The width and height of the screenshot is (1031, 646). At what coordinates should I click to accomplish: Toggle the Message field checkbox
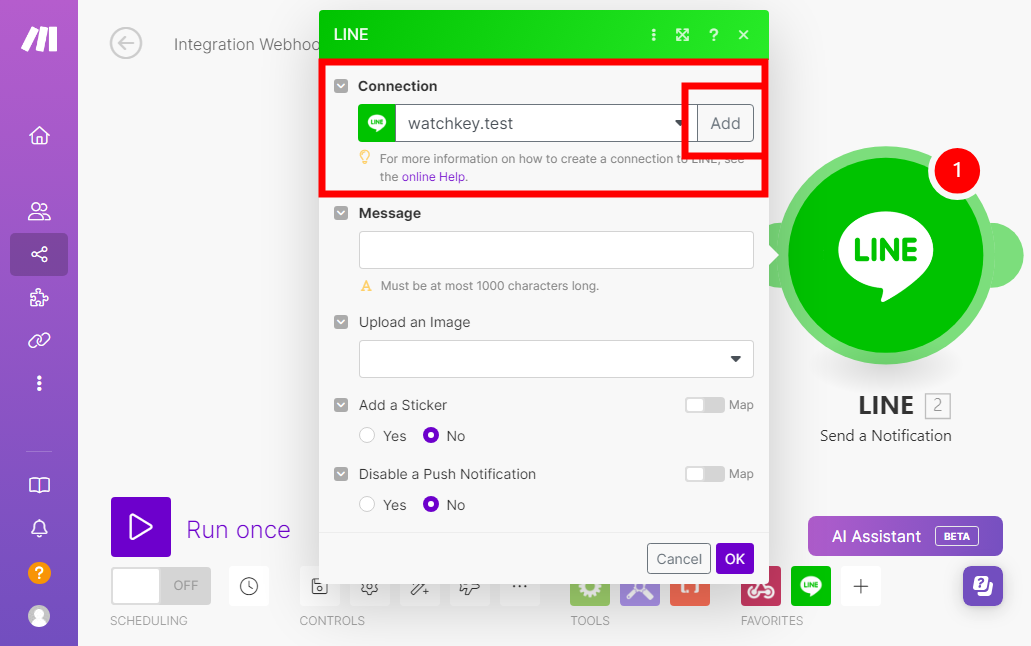click(341, 213)
